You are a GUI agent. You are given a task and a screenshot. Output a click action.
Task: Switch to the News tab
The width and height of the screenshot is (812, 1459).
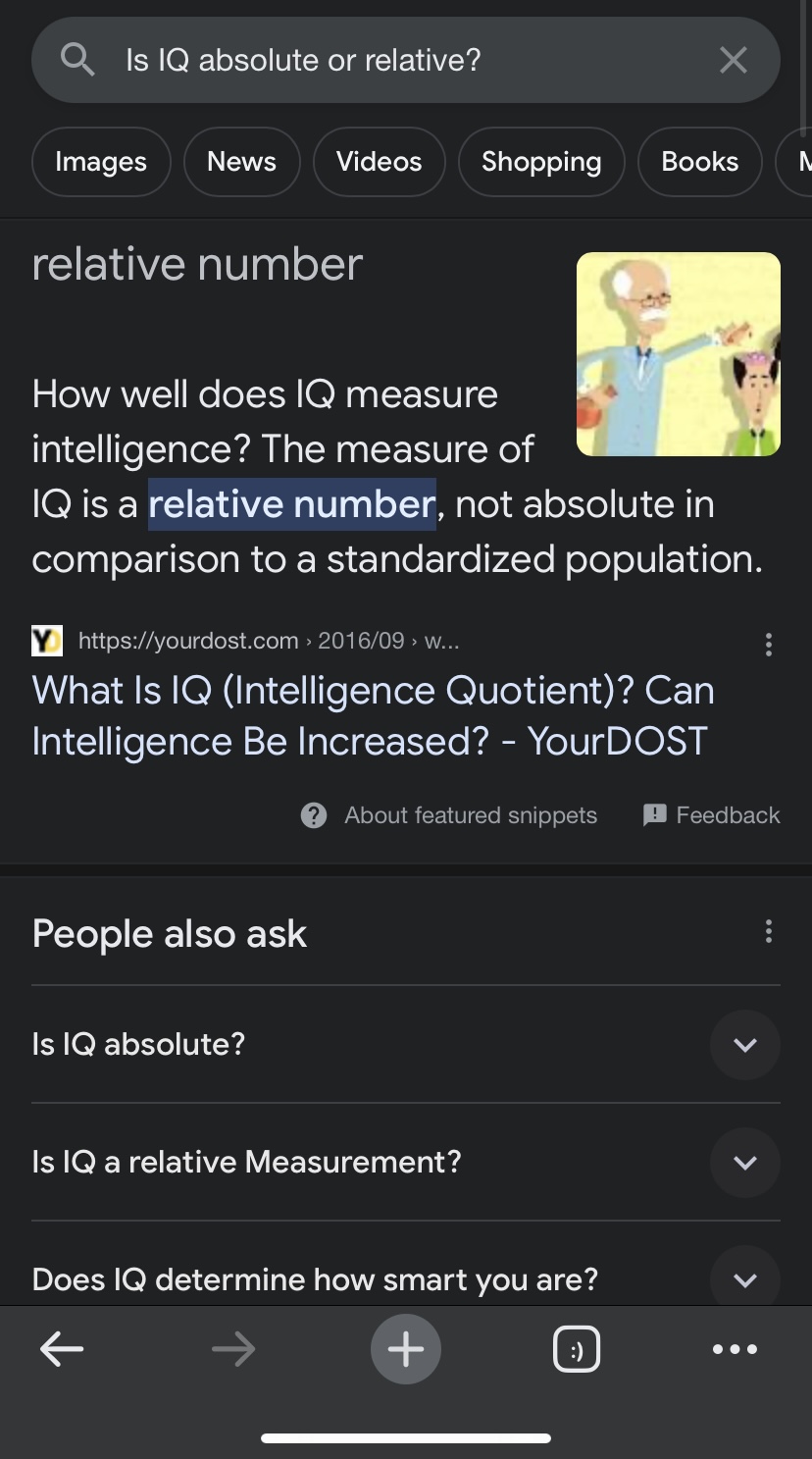click(x=241, y=162)
